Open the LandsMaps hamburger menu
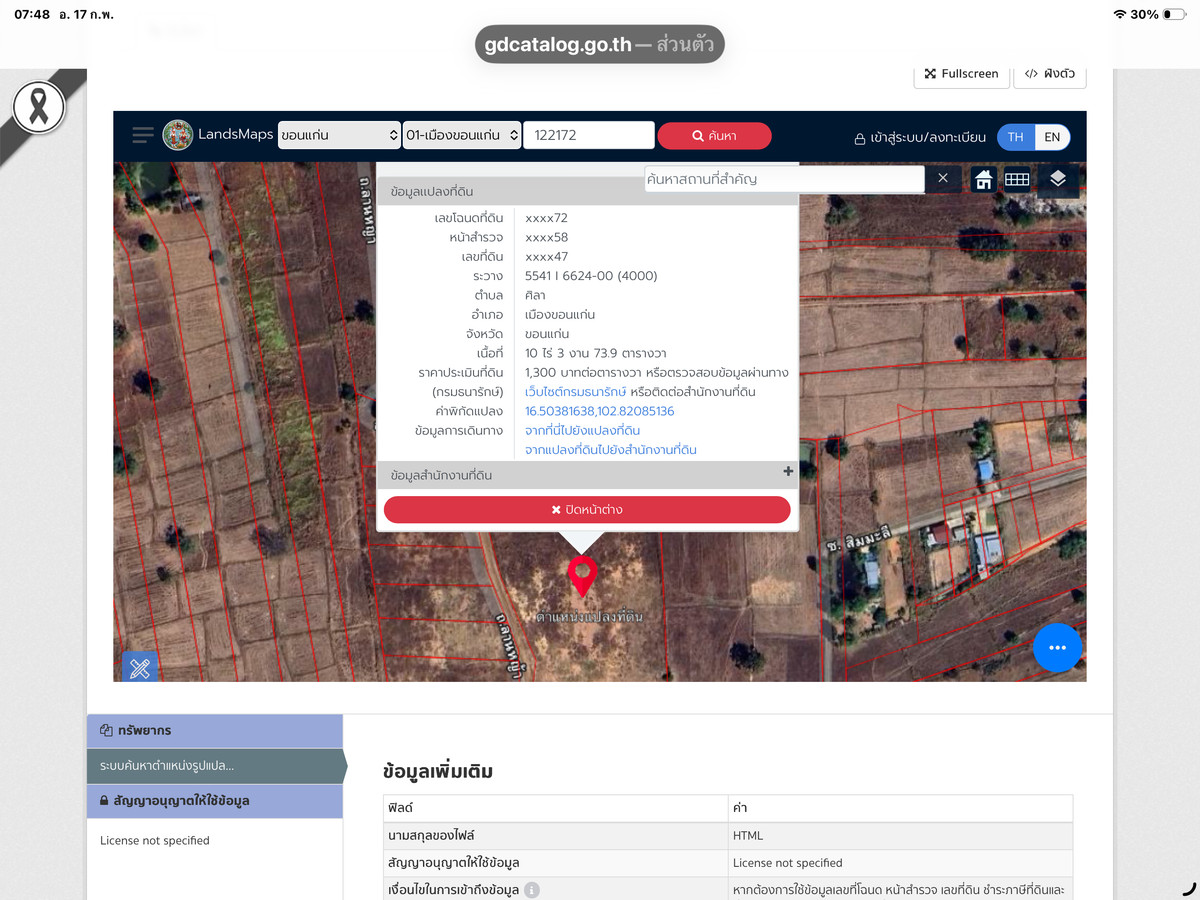This screenshot has width=1200, height=900. [x=143, y=136]
